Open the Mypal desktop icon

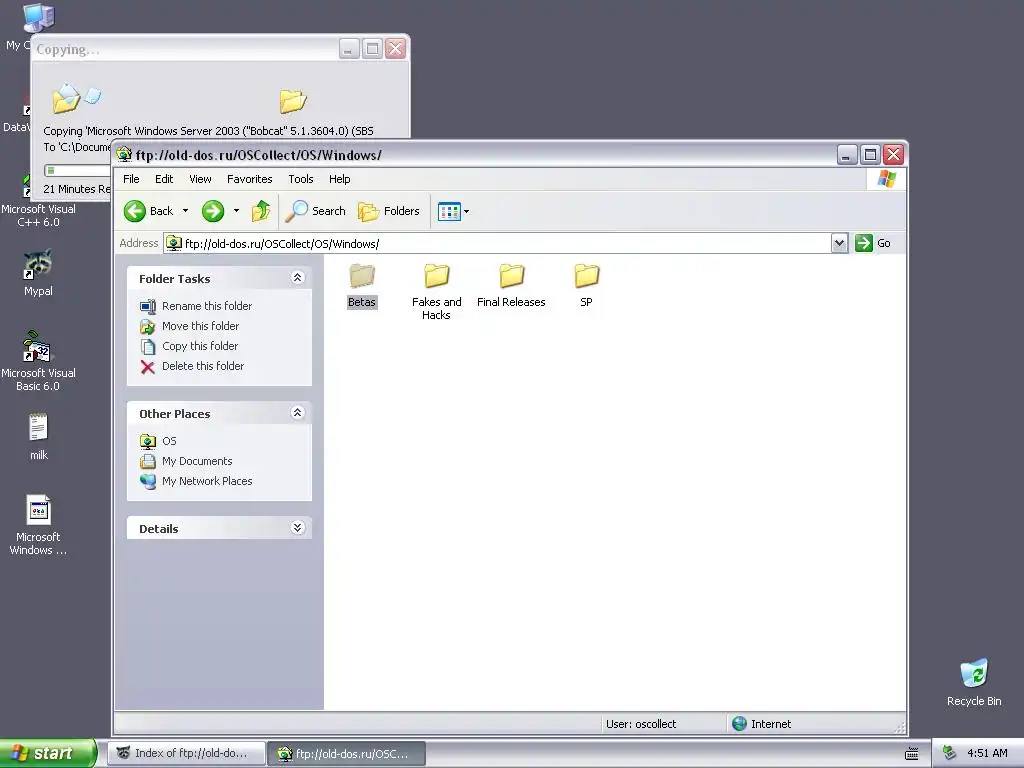coord(38,273)
